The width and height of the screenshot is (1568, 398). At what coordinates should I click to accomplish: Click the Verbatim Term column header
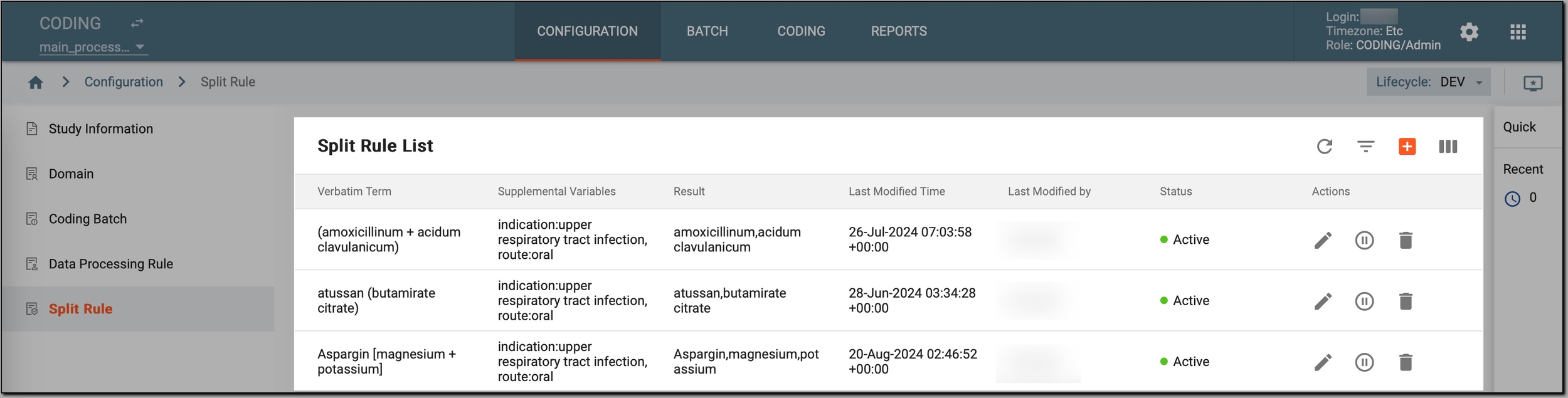(354, 192)
